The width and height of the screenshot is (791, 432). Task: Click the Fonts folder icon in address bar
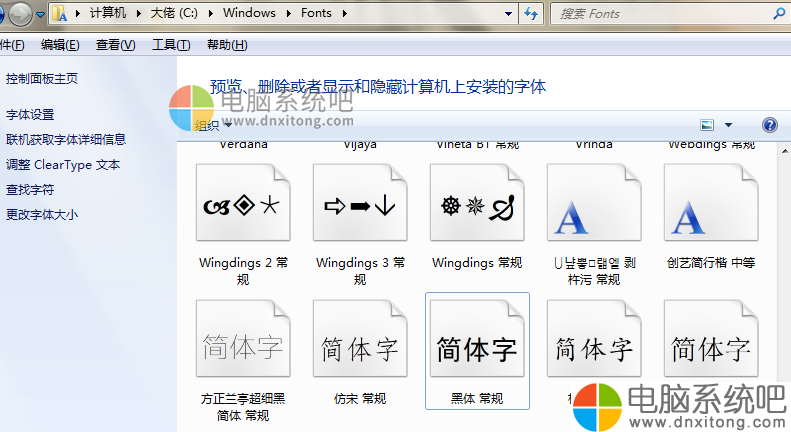coord(60,14)
